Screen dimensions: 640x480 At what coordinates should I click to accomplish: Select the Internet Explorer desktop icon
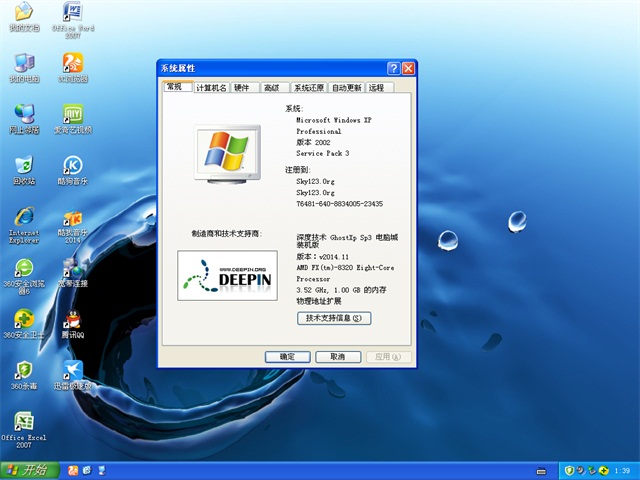click(x=24, y=218)
